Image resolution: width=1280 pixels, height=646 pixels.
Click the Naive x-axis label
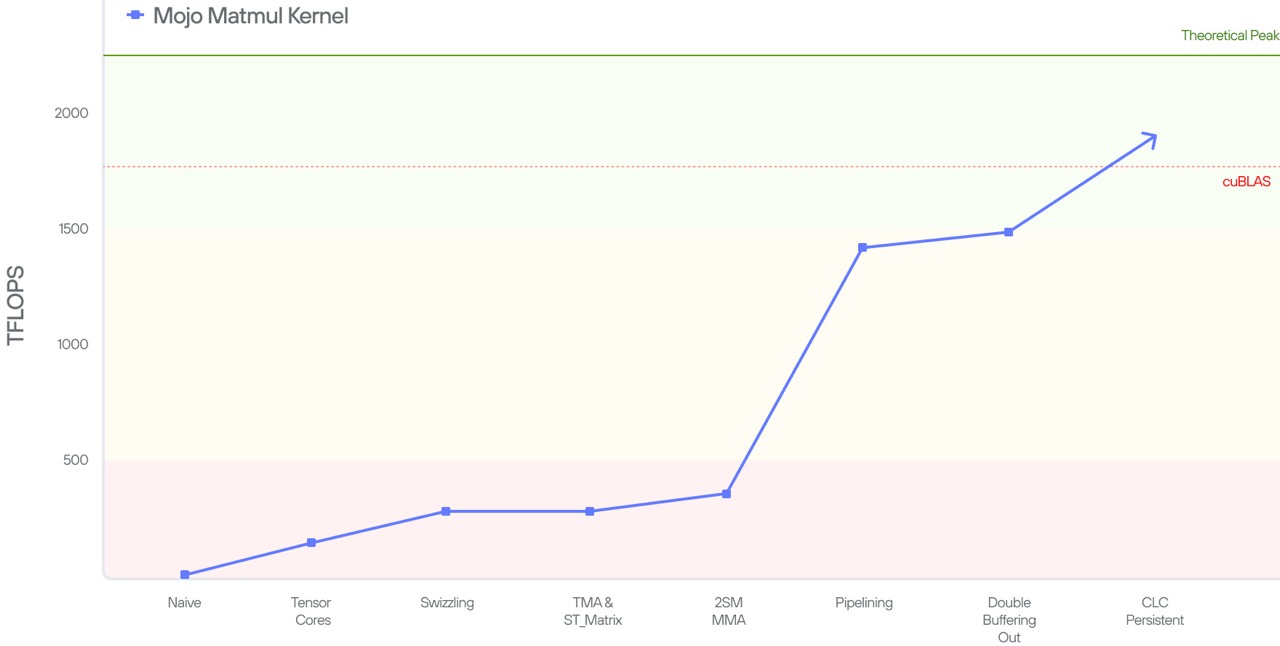[x=184, y=602]
